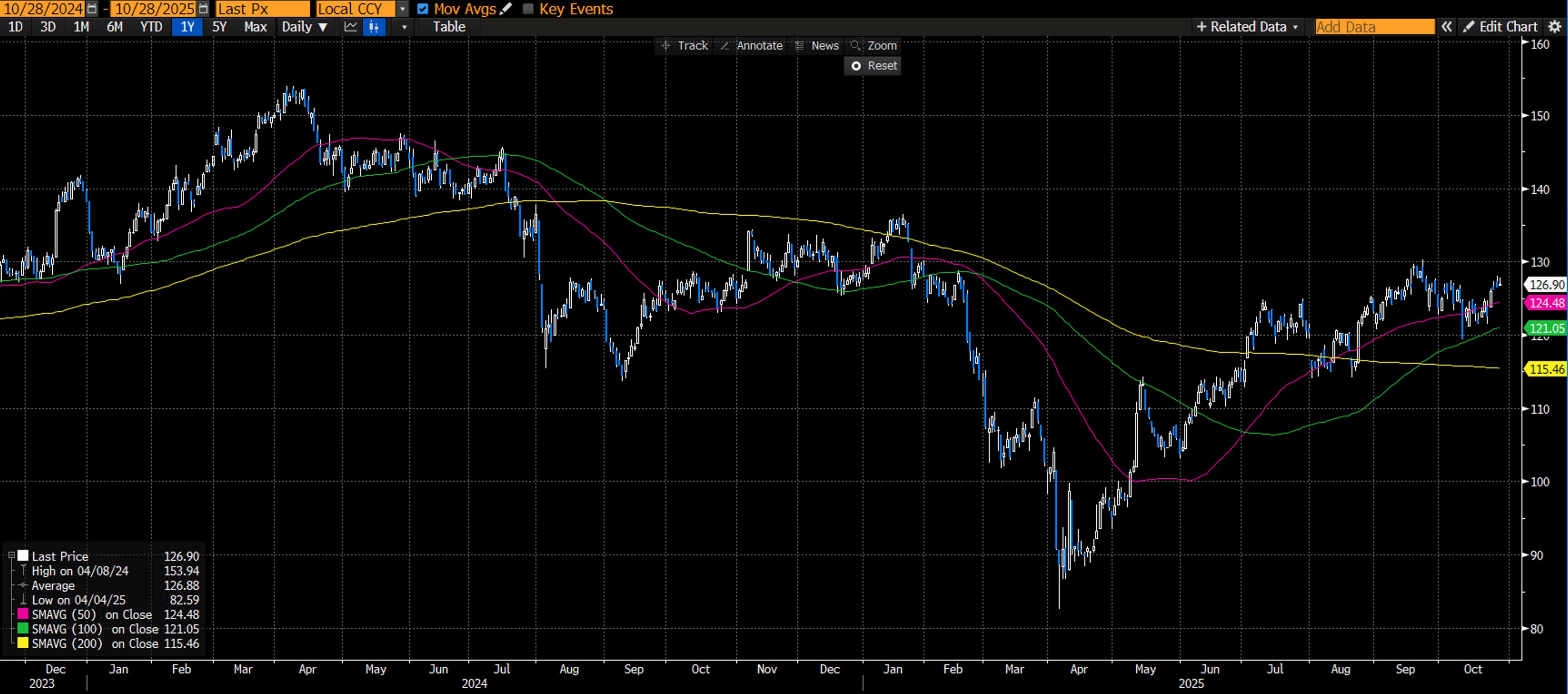
Task: Expand the Local CCY currency dropdown
Action: (402, 9)
